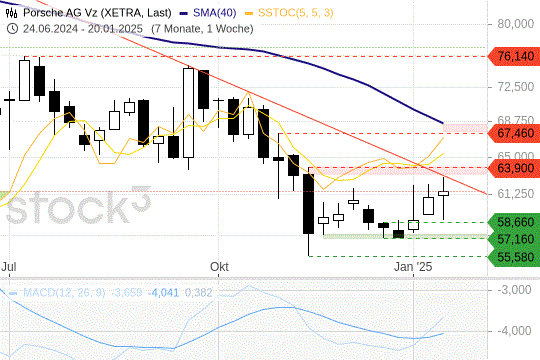Click the Jul time axis label
The width and height of the screenshot is (540, 360).
(x=9, y=267)
